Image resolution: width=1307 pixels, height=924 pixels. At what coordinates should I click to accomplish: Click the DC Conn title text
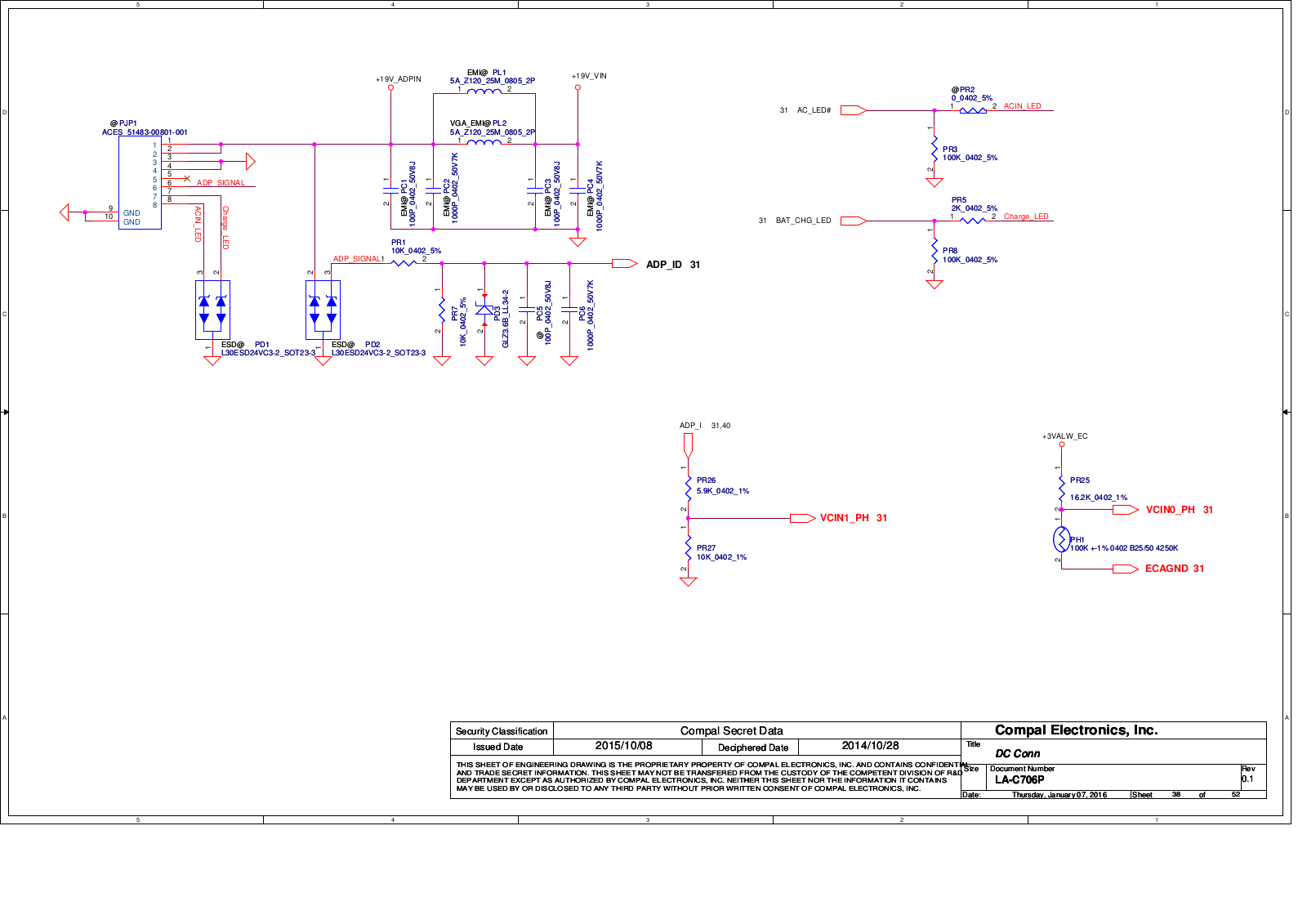[x=1017, y=753]
